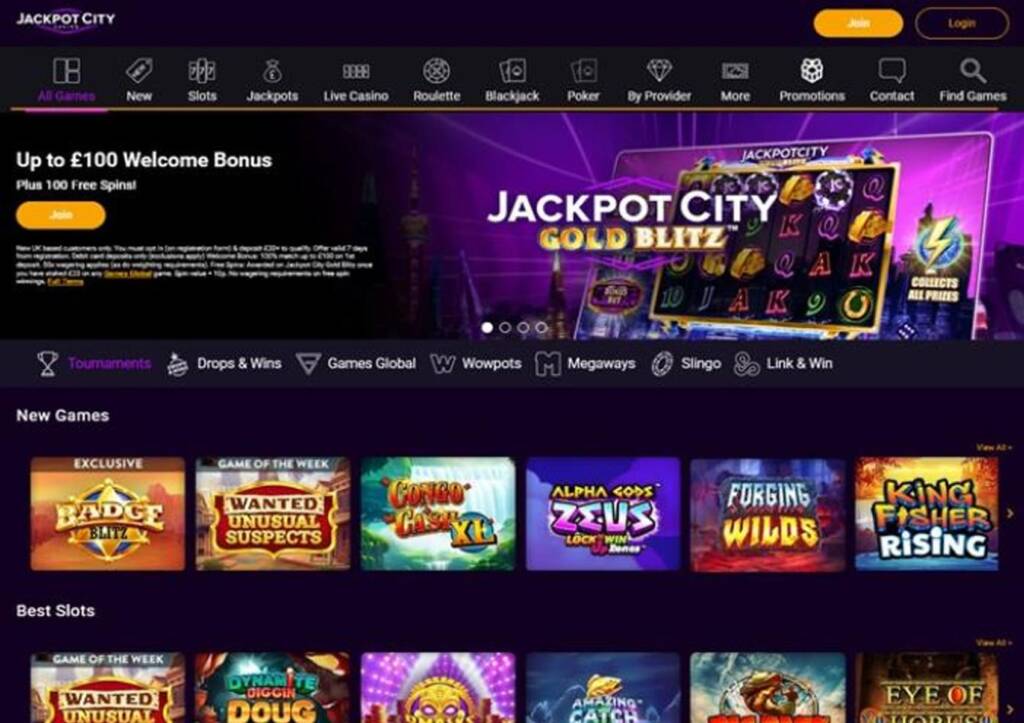Click the Login button in header
This screenshot has width=1024, height=723.
pos(961,23)
